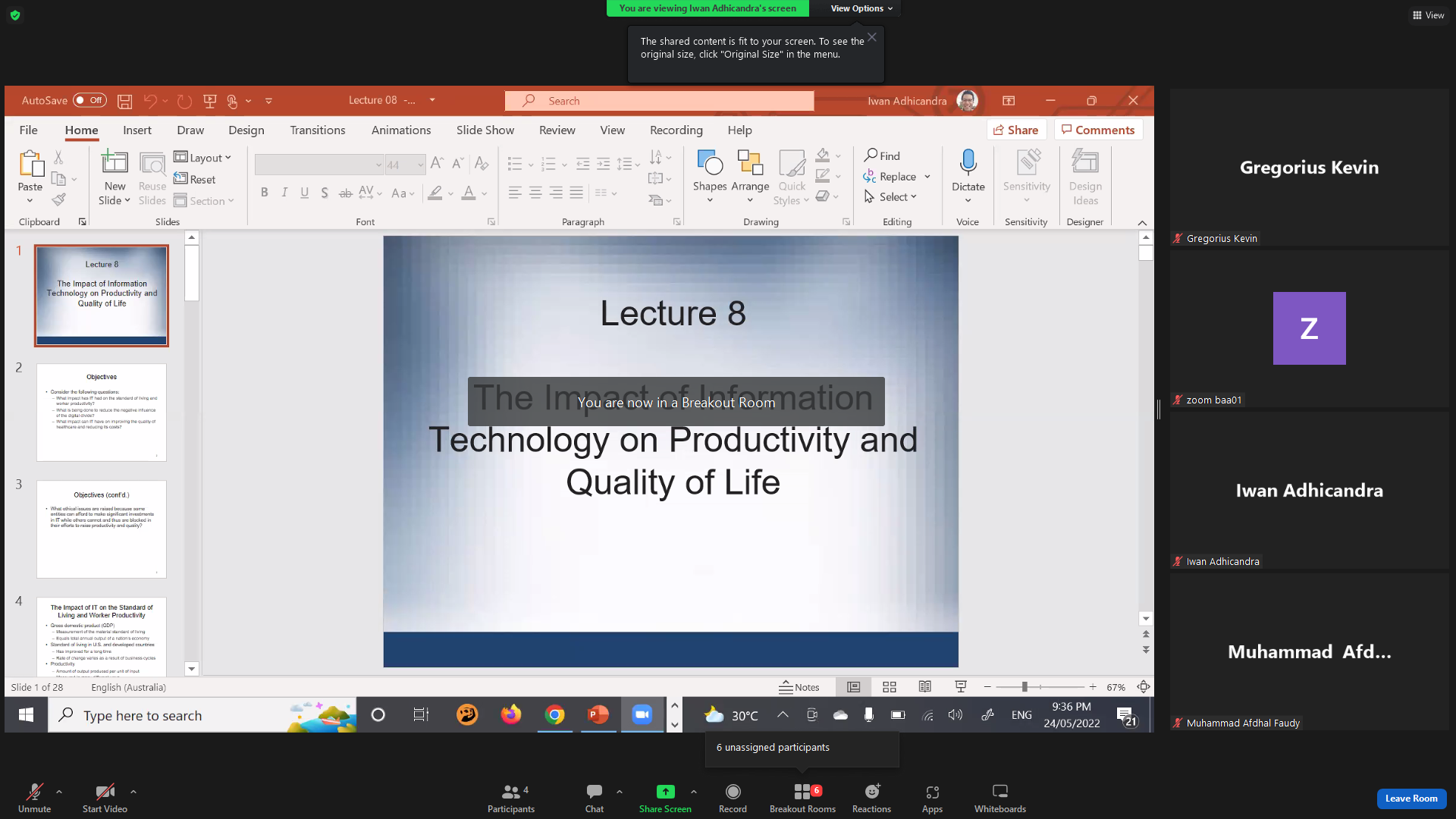Viewport: 1456px width, 819px height.
Task: Toggle Align Left paragraph alignment
Action: [x=515, y=193]
